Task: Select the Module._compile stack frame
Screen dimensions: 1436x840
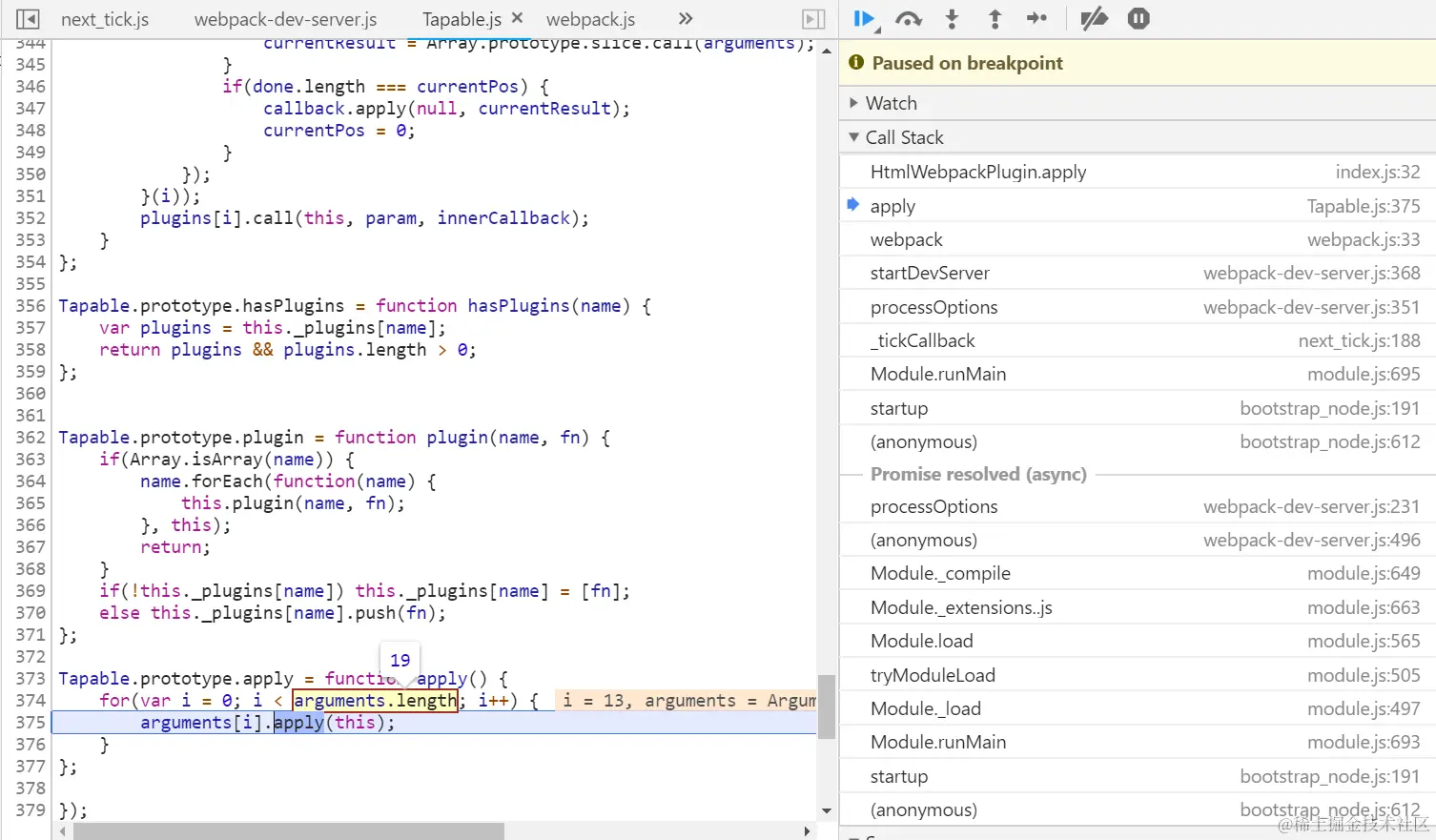Action: (x=1138, y=573)
